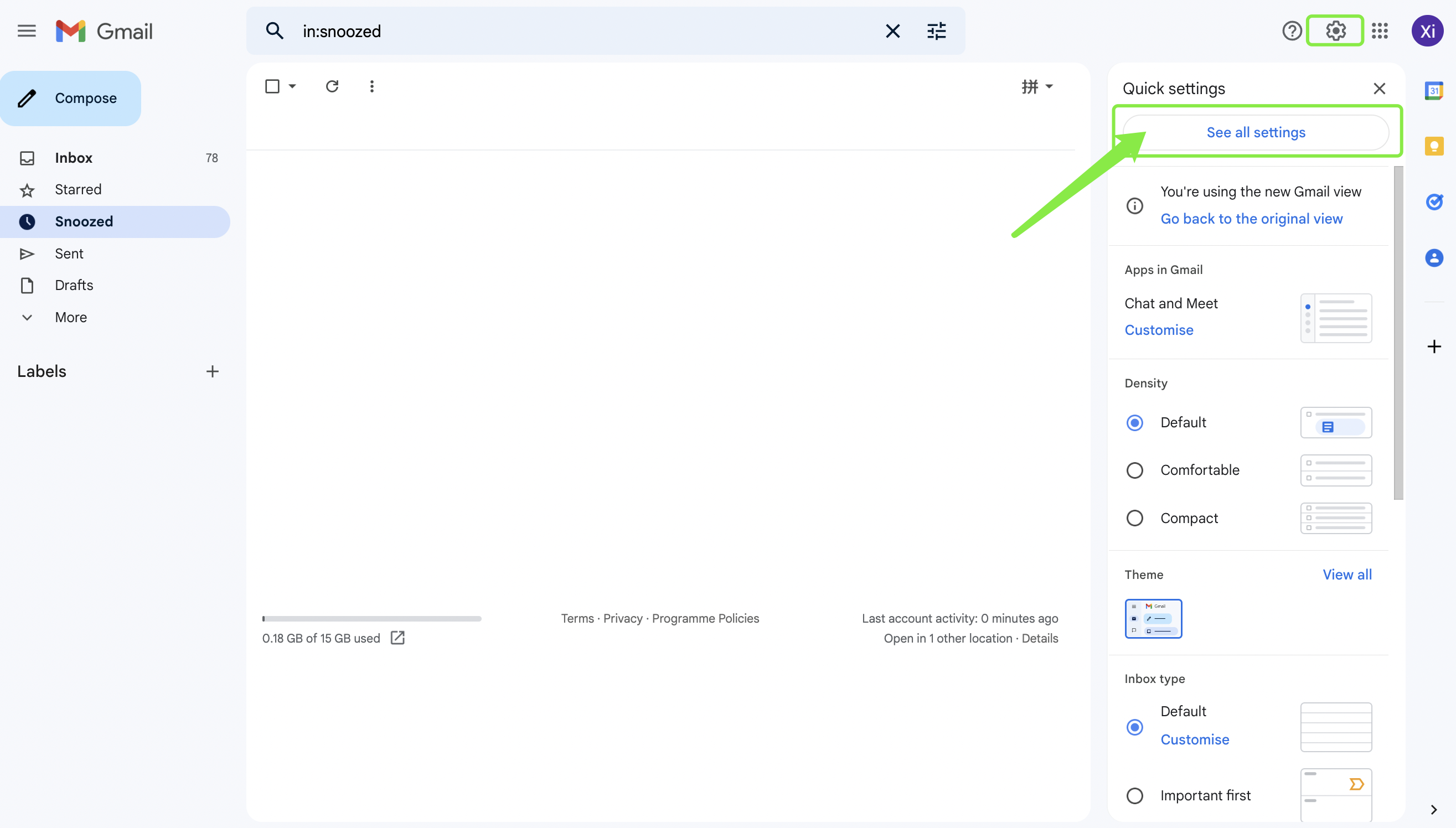Select the default theme thumbnail
The width and height of the screenshot is (1456, 828).
[1153, 619]
